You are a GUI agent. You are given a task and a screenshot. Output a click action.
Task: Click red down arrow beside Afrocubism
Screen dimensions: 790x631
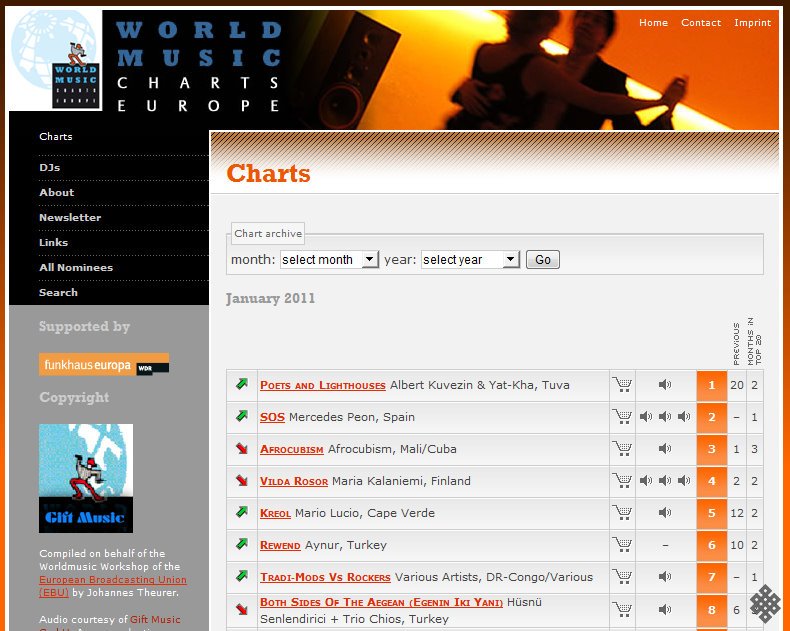[x=242, y=448]
